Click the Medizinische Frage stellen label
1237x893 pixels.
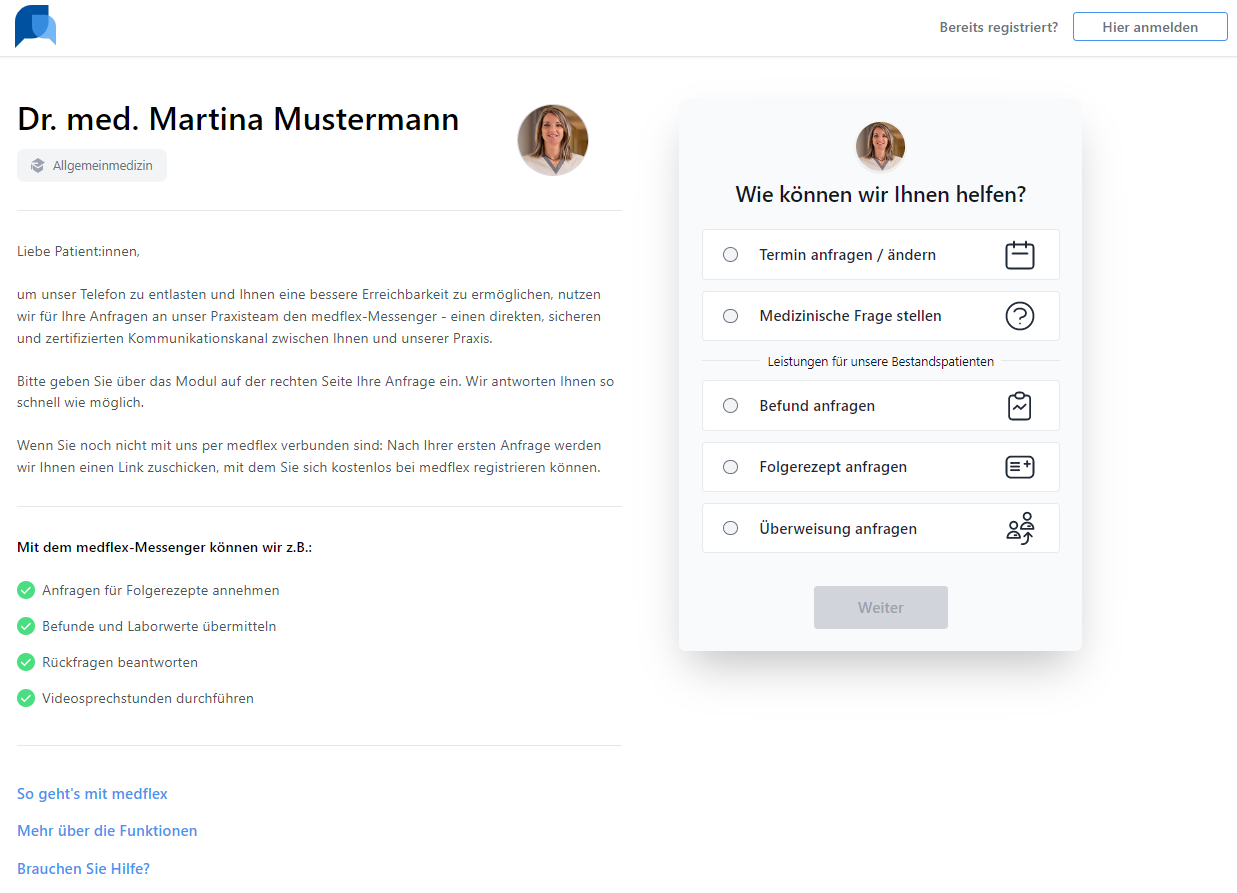coord(850,316)
